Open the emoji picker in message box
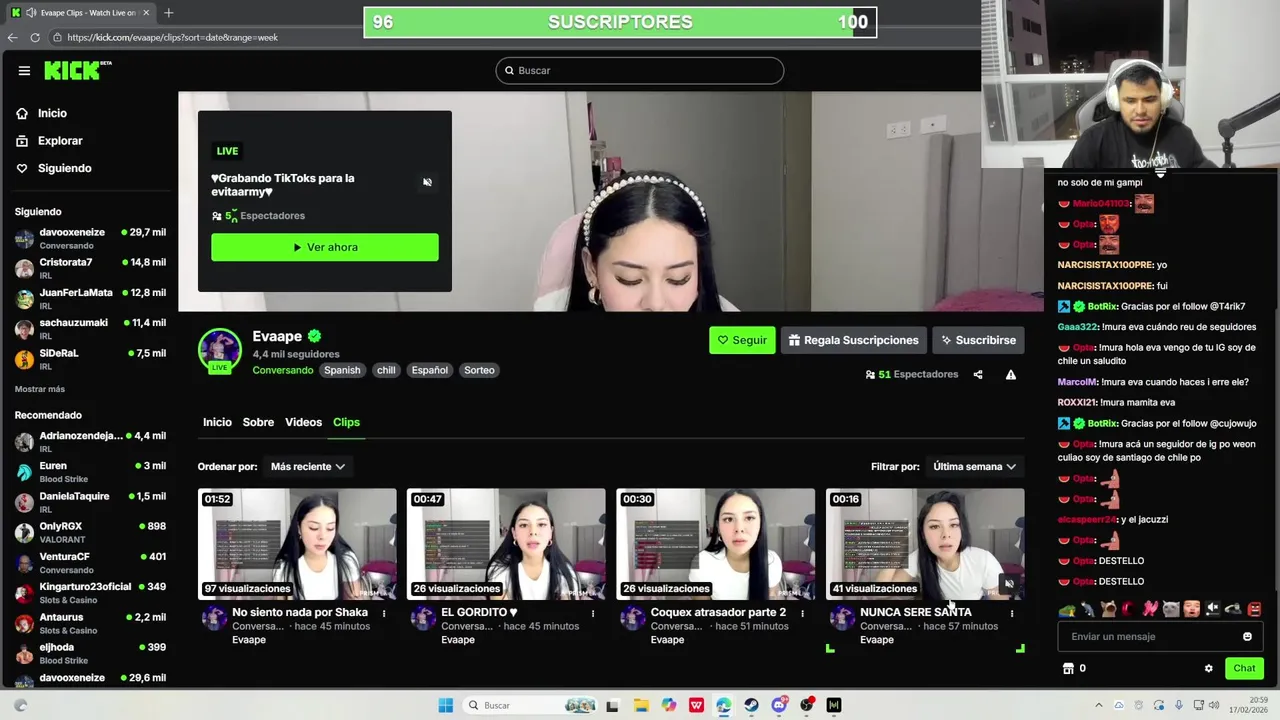The height and width of the screenshot is (720, 1280). coord(1247,637)
